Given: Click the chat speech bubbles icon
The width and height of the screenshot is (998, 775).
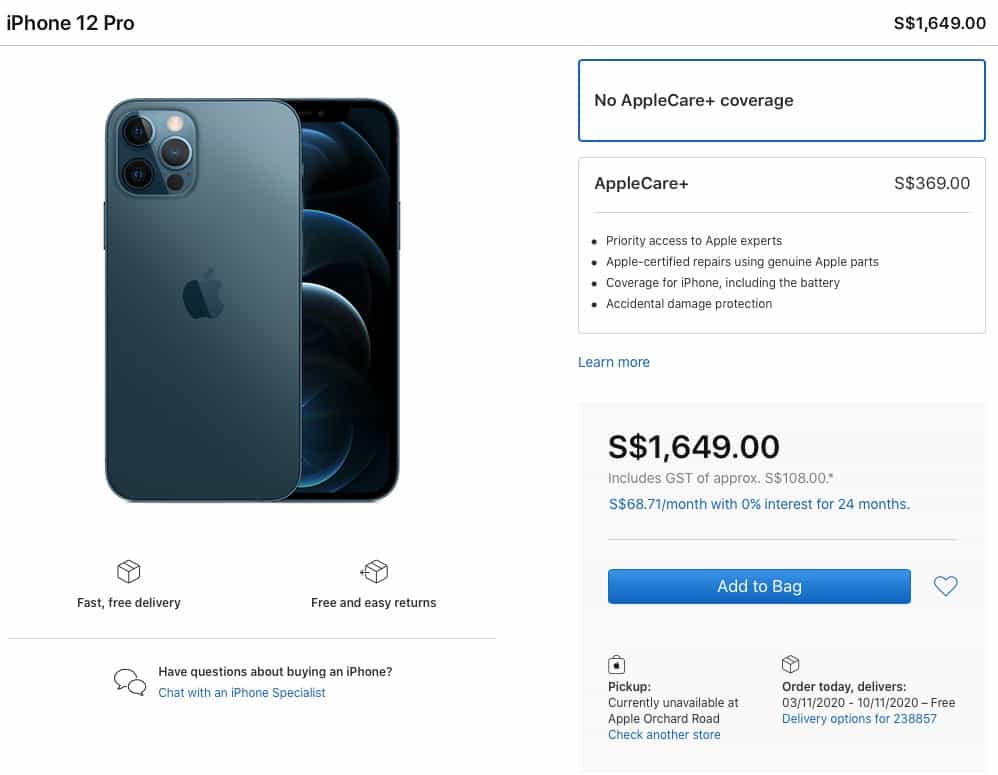Looking at the screenshot, I should click(130, 682).
